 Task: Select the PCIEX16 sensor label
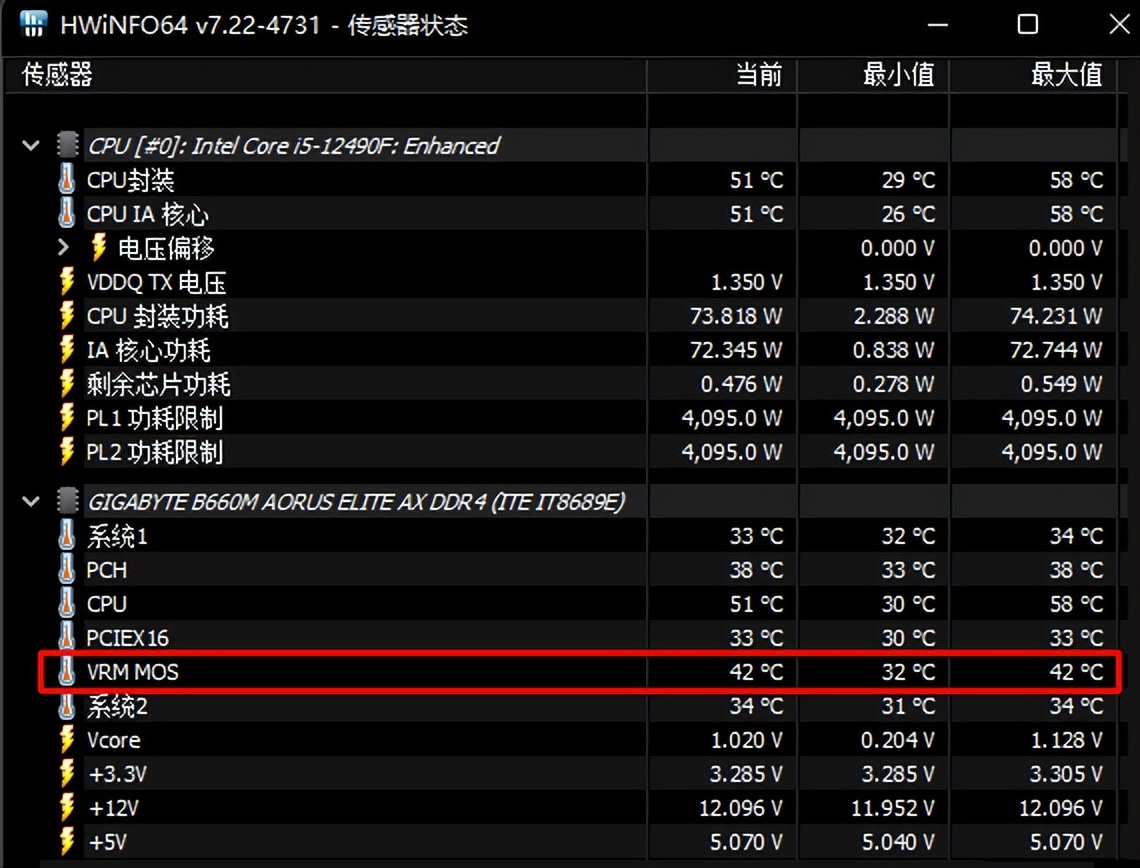coord(127,638)
